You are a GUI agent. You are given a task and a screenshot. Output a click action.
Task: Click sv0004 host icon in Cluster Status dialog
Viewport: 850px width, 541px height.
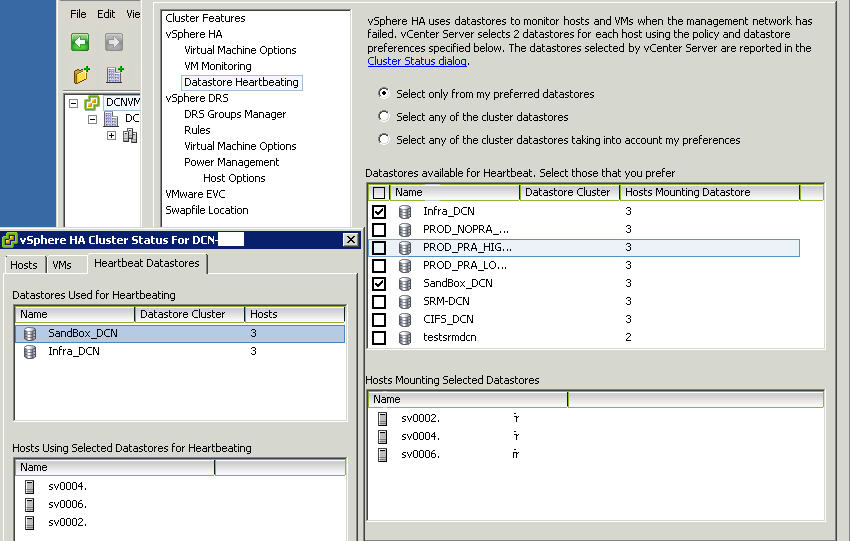(x=30, y=487)
